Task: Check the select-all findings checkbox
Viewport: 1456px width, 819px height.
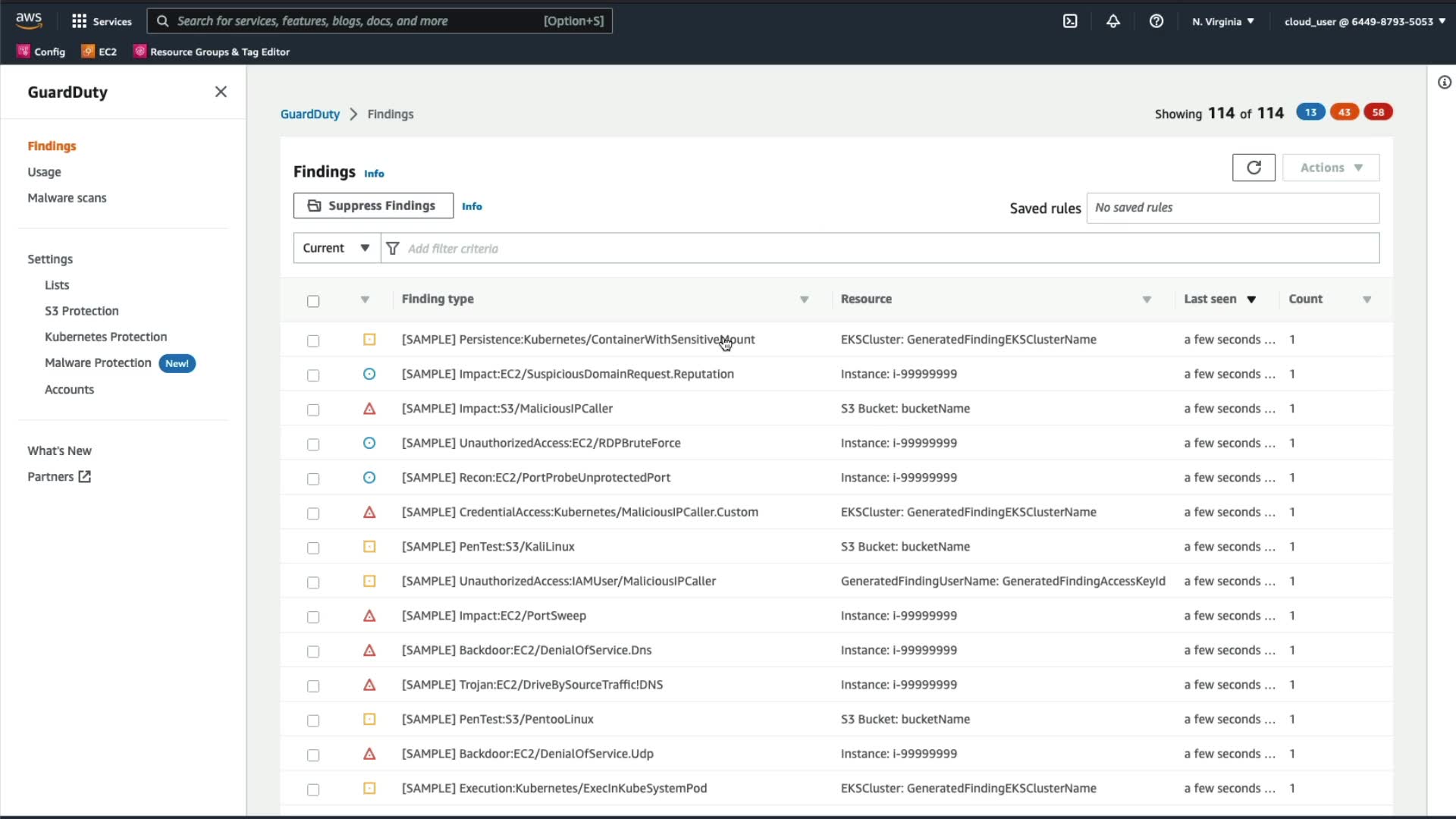Action: (313, 301)
